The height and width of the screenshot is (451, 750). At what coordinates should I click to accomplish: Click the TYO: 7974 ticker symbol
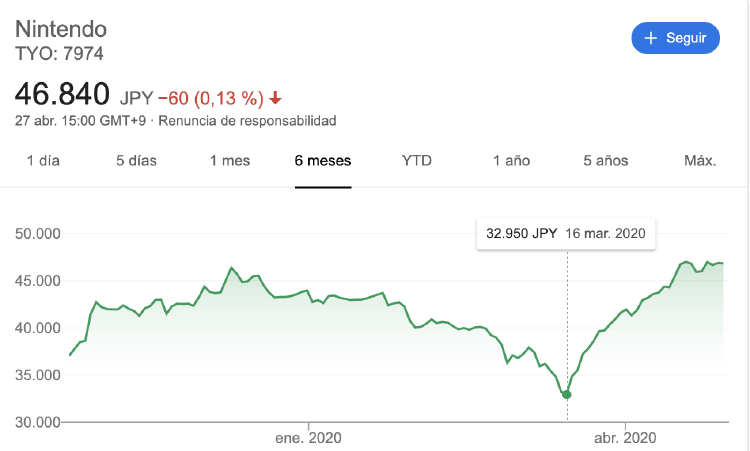tap(59, 54)
